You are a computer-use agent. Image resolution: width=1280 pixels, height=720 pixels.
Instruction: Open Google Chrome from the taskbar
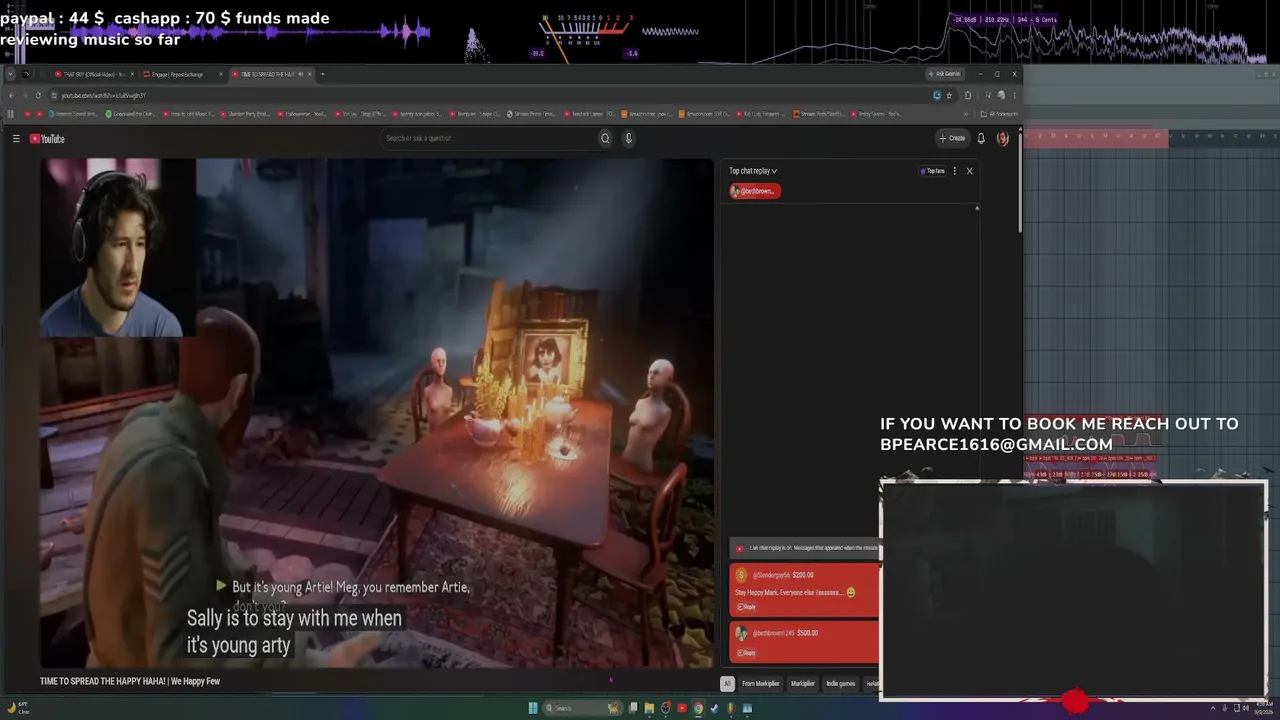(698, 708)
